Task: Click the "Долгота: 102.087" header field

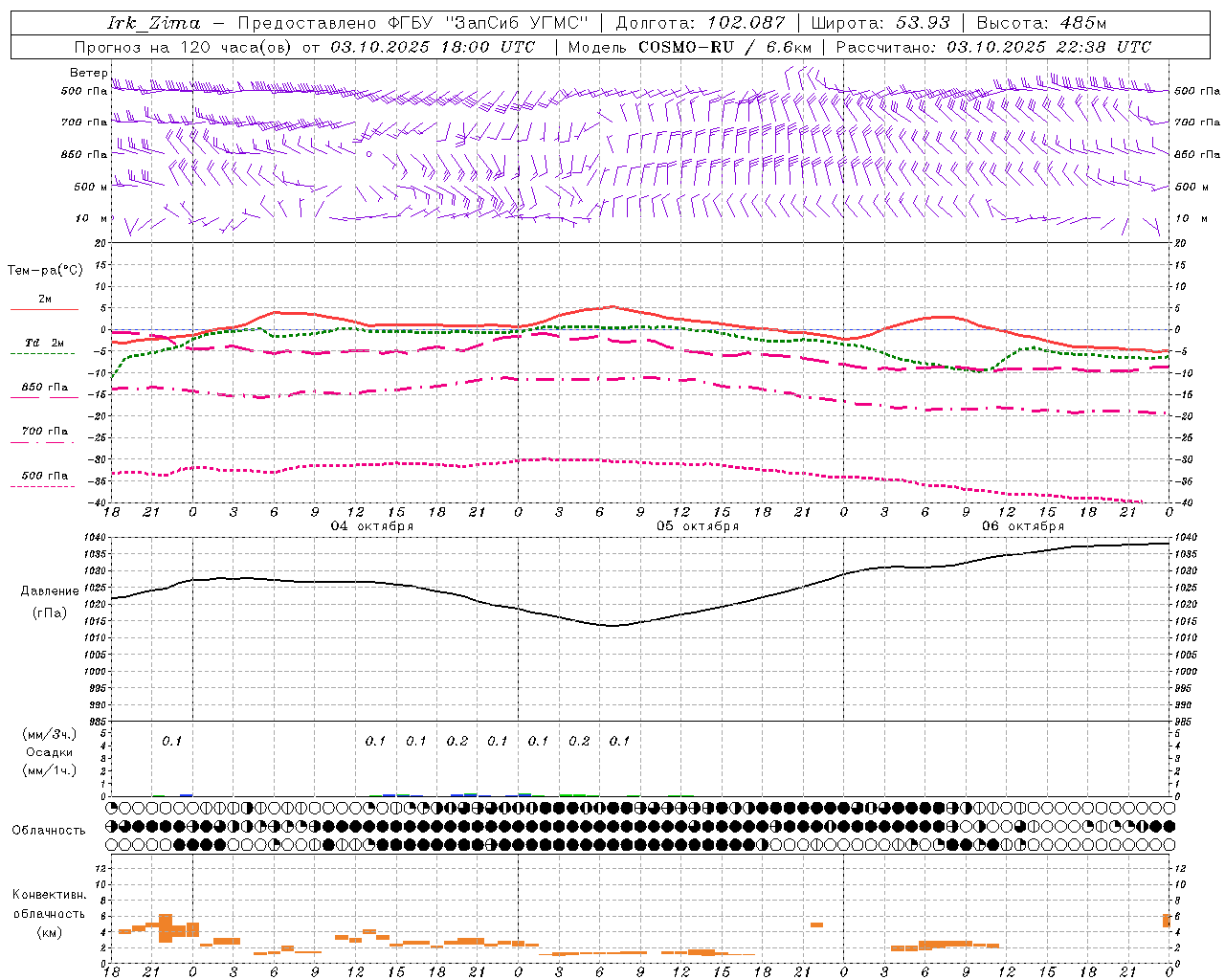Action: (701, 23)
